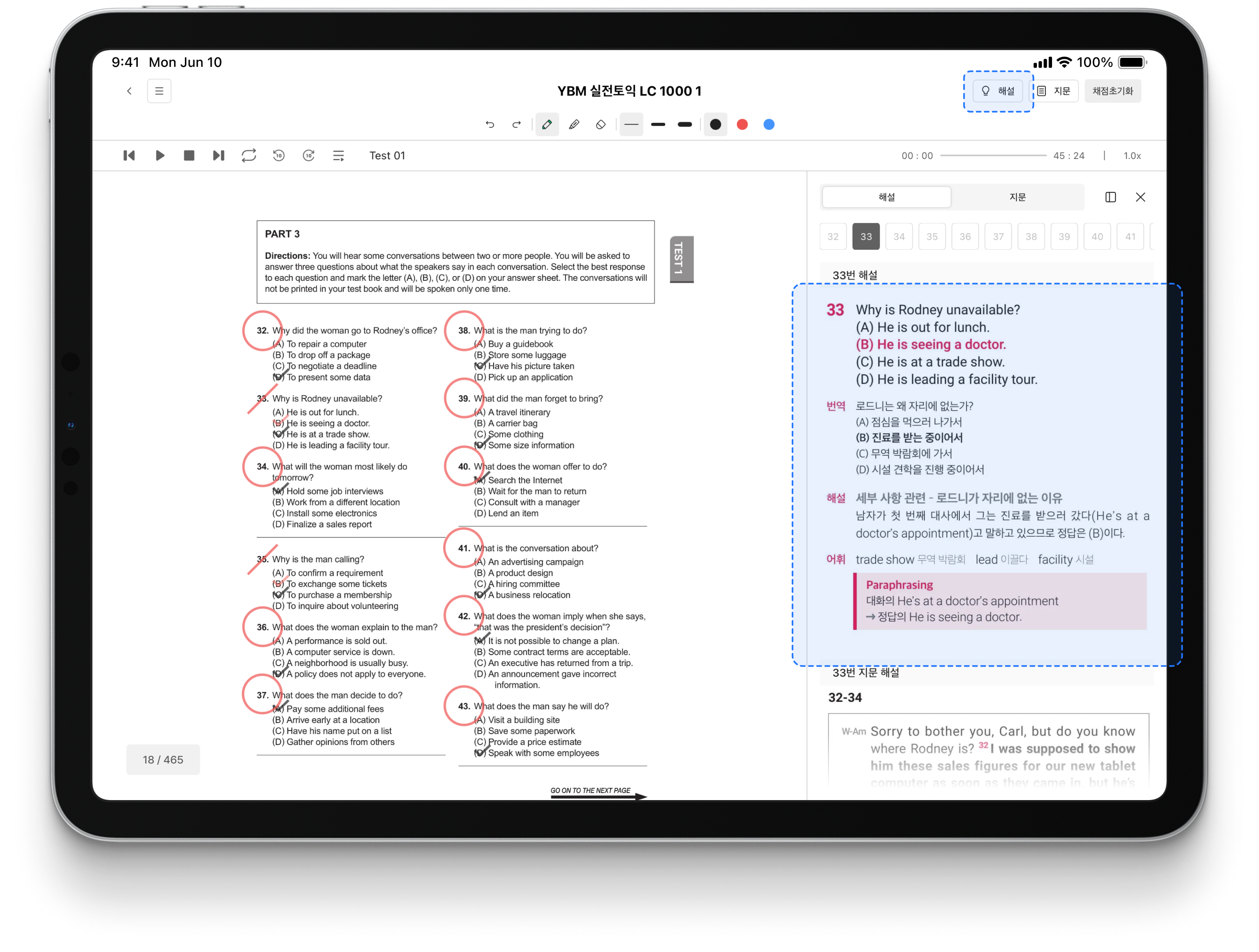The image size is (1259, 952).
Task: Skip forward 10 seconds
Action: click(309, 155)
